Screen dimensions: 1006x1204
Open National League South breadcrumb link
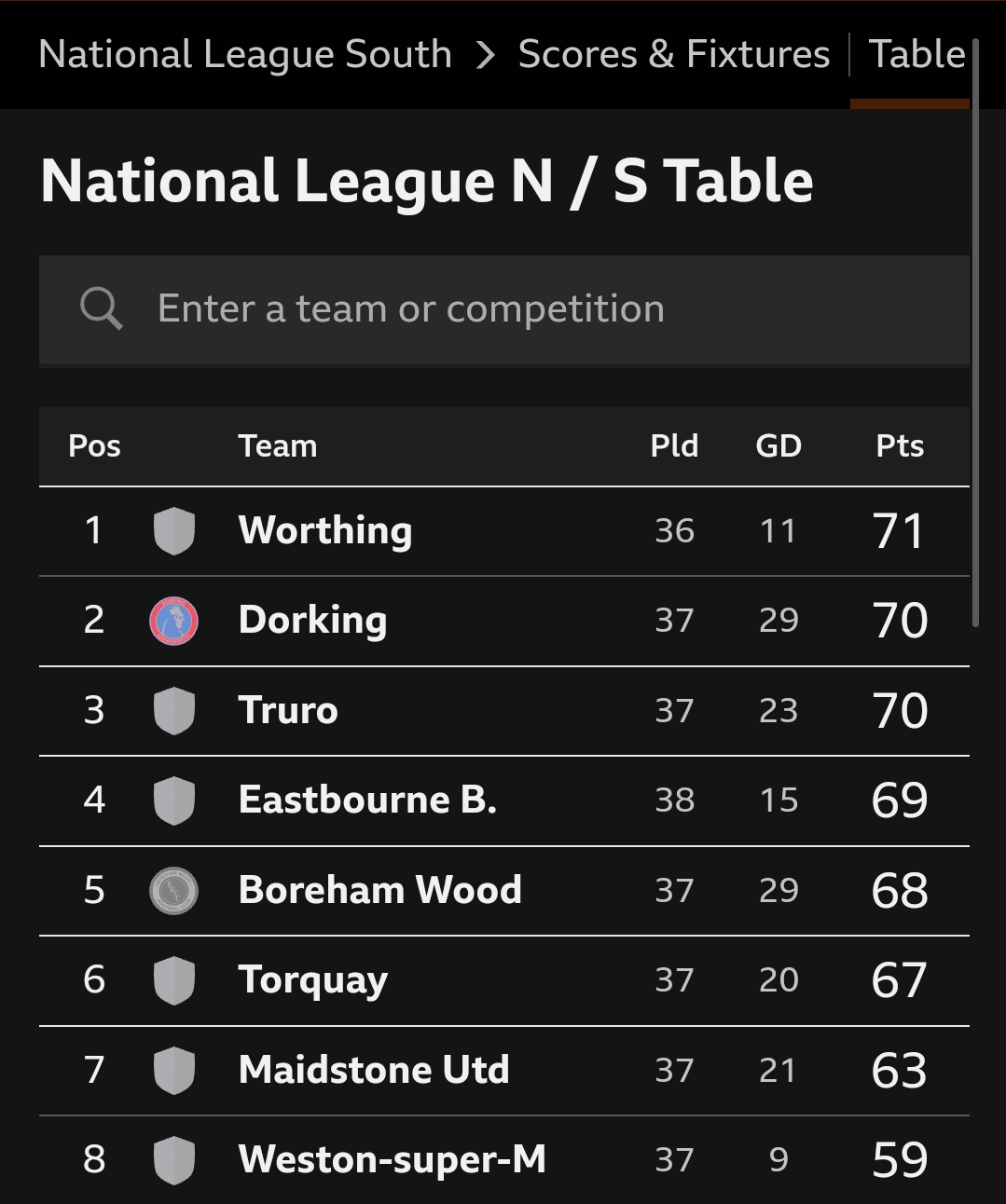pos(245,55)
